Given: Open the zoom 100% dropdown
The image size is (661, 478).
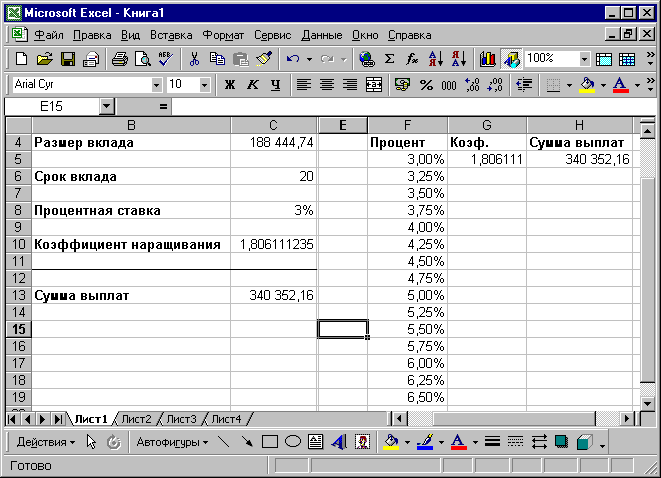Looking at the screenshot, I should coord(584,59).
